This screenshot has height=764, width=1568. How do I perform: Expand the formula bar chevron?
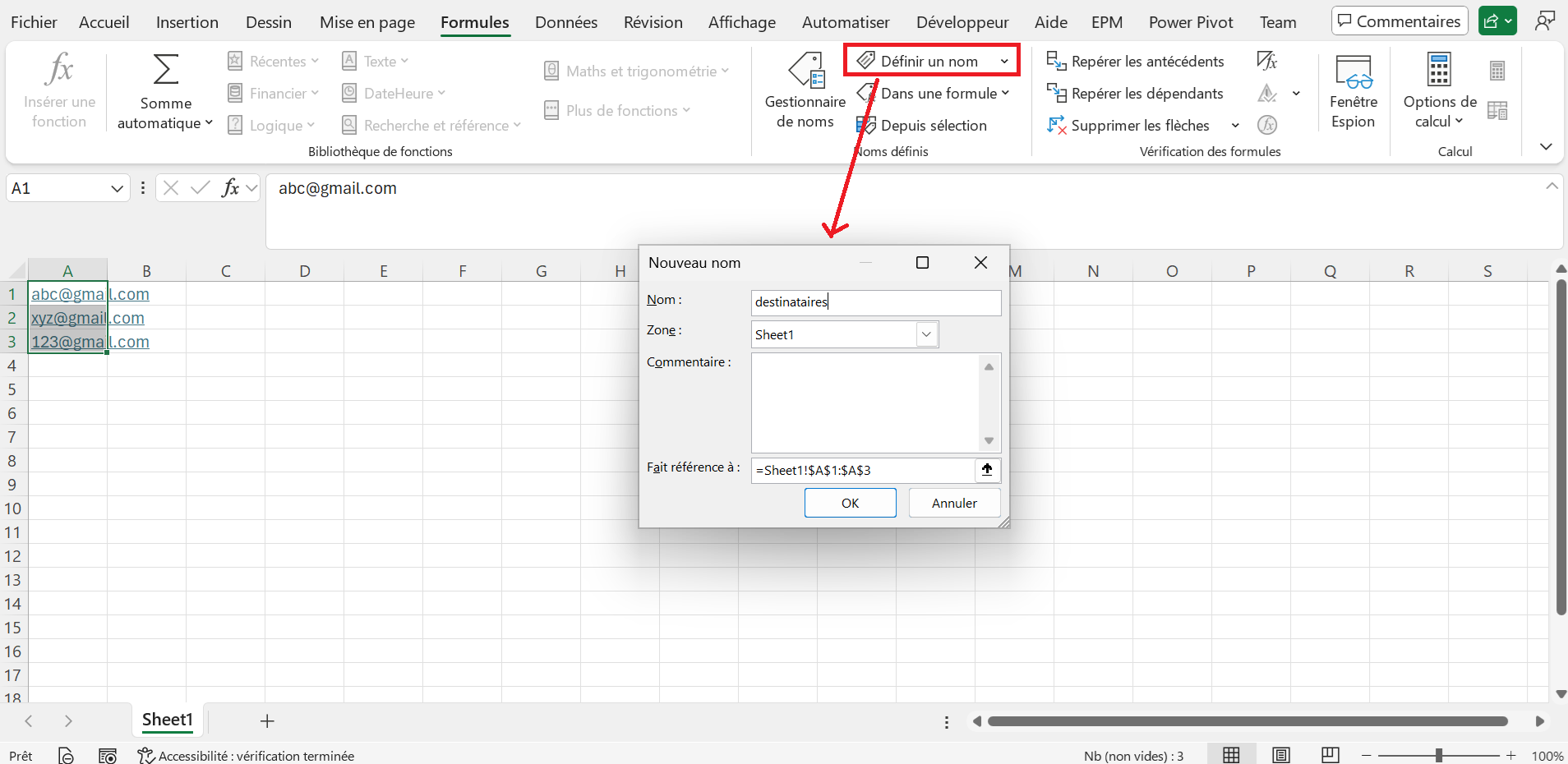[1552, 186]
